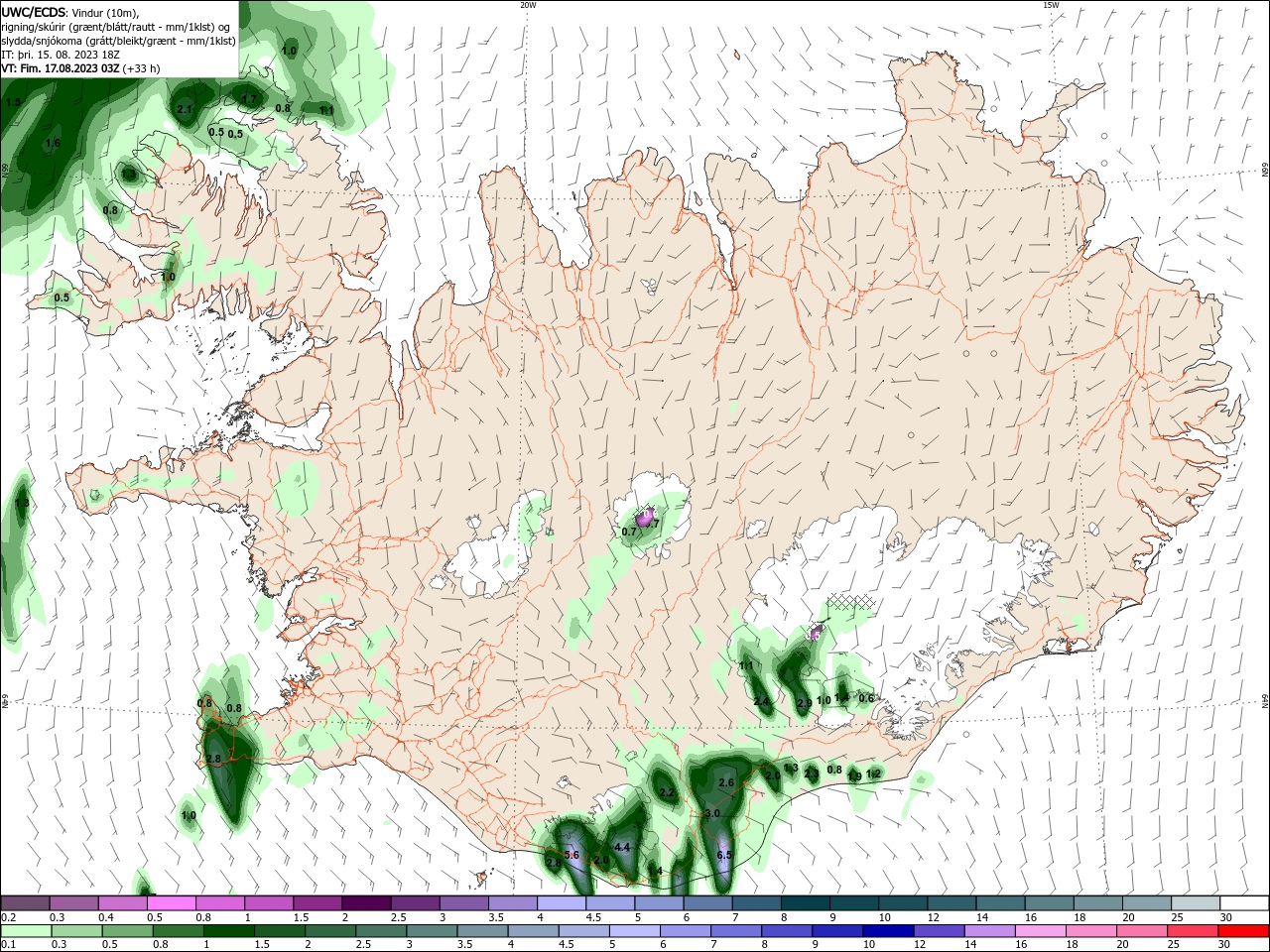Screen dimensions: 1270x952
Task: Click the bright magenta swatch in top legend
Action: coord(172,903)
